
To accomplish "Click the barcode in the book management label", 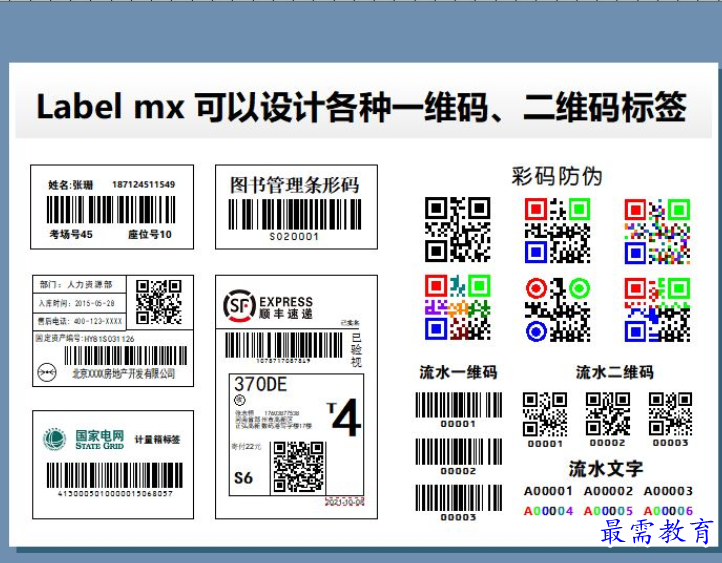I will 295,215.
